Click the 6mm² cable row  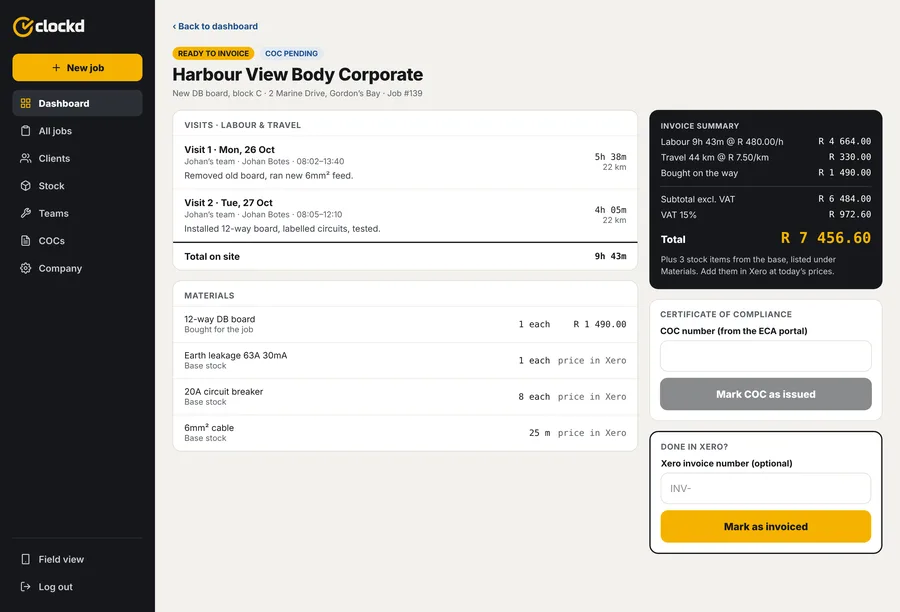pyautogui.click(x=405, y=433)
